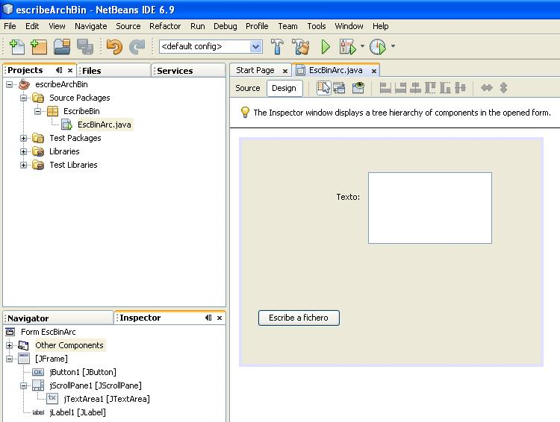Open the Tools menu
This screenshot has height=422, width=560.
click(x=316, y=26)
